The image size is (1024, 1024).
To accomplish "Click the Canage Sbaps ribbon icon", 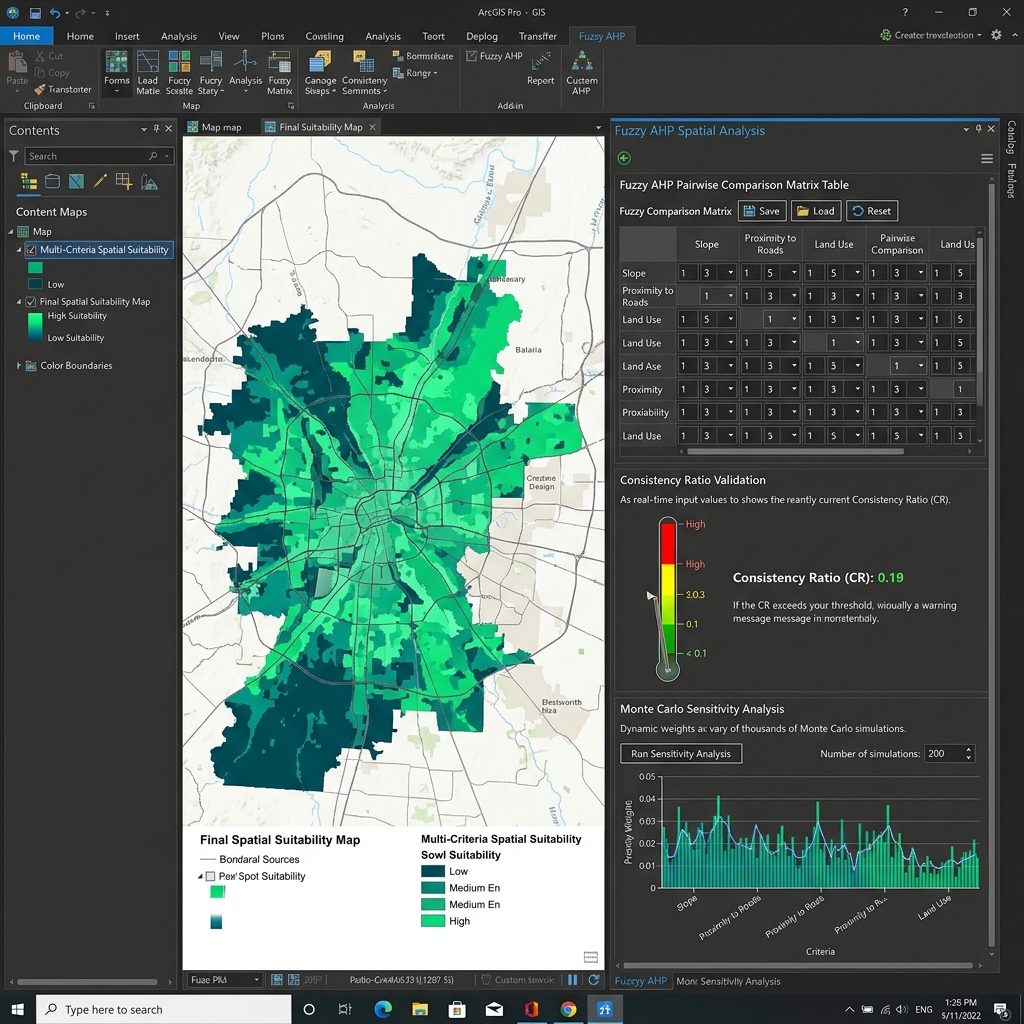I will (320, 71).
